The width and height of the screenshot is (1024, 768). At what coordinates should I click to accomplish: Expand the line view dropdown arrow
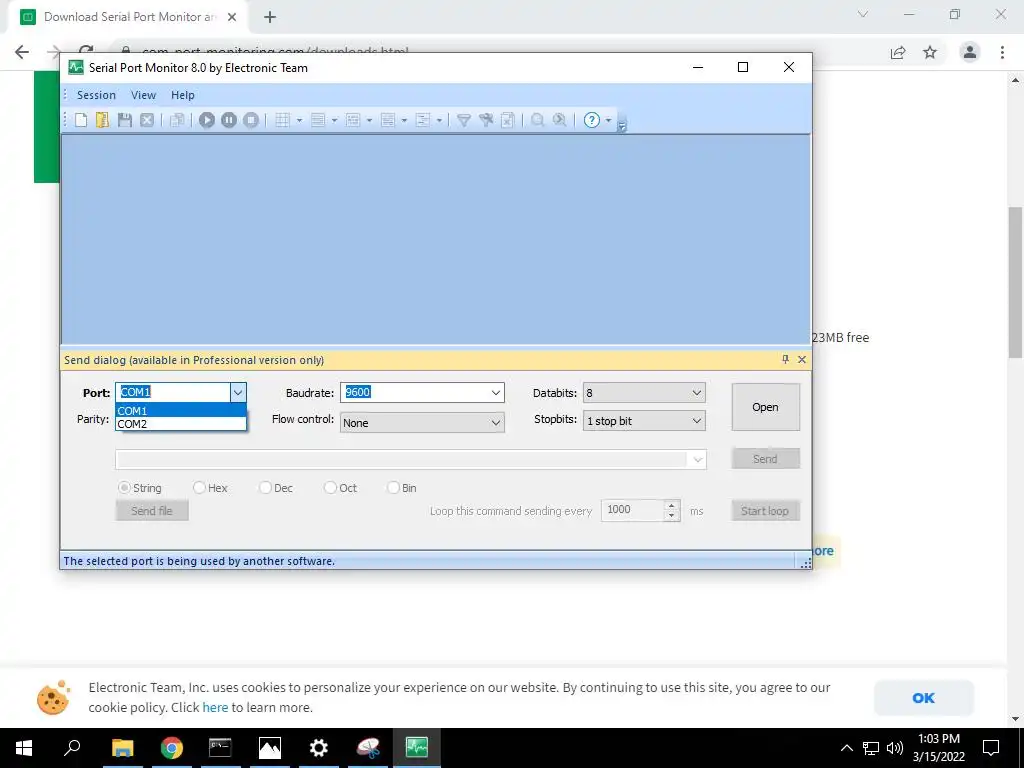click(x=334, y=120)
